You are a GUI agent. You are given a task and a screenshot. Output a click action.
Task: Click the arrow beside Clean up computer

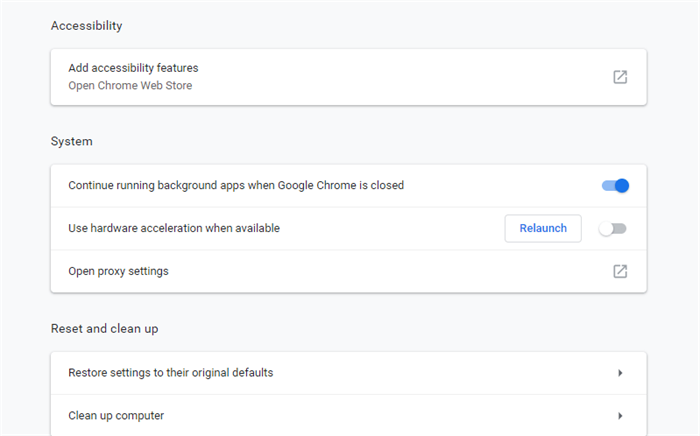[x=620, y=415]
